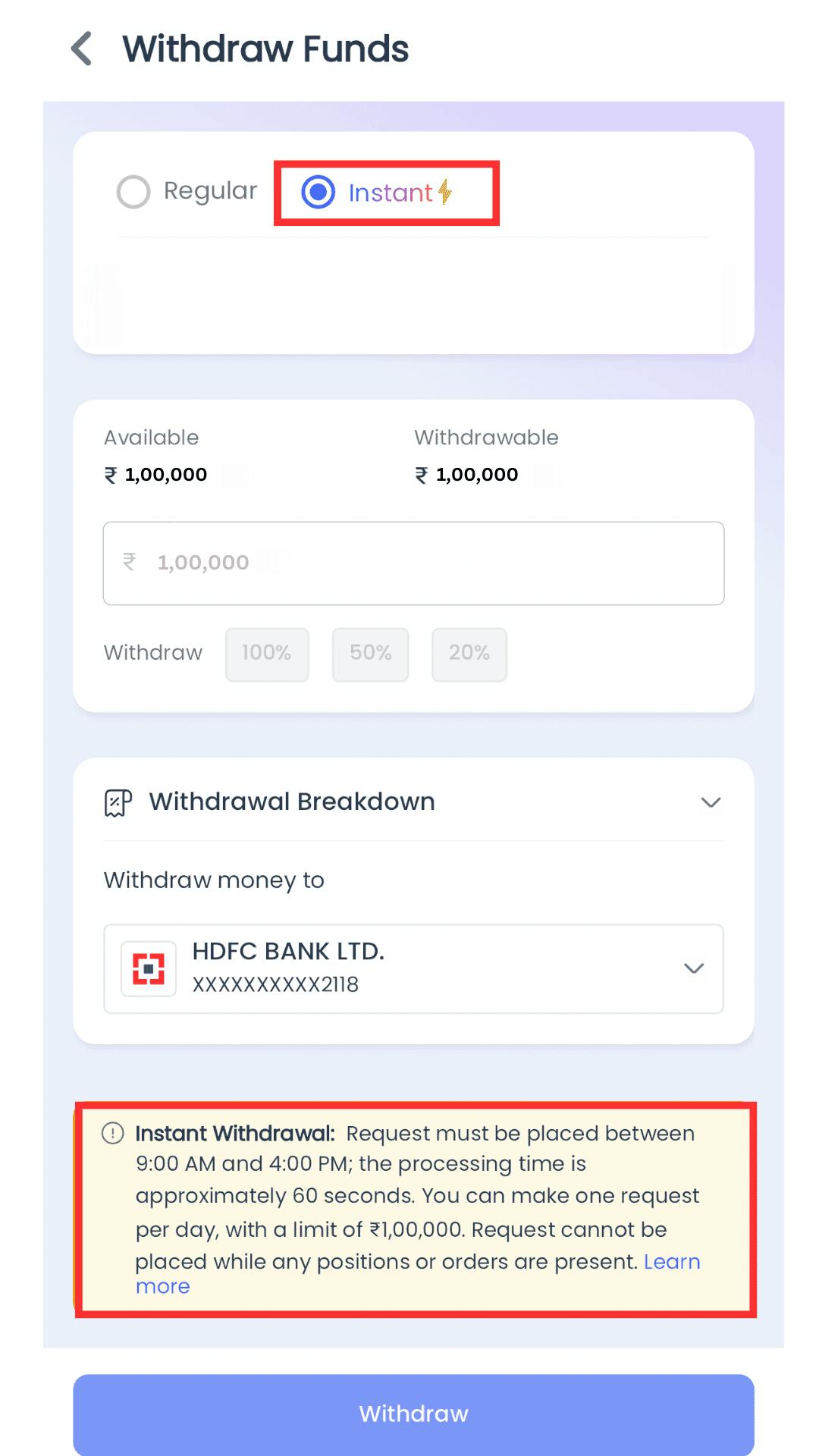The image size is (819, 1456).
Task: Click the lightning bolt icon beside Instant
Action: 445,192
